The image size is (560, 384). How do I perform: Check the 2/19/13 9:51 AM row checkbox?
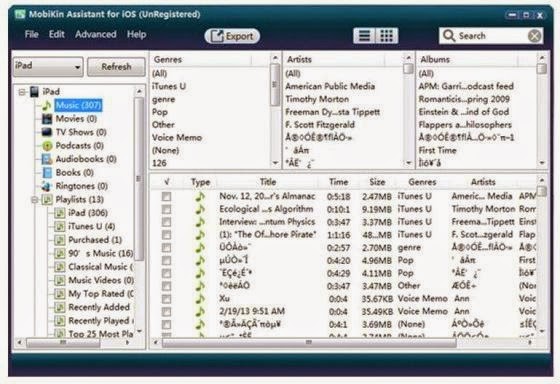pyautogui.click(x=166, y=312)
